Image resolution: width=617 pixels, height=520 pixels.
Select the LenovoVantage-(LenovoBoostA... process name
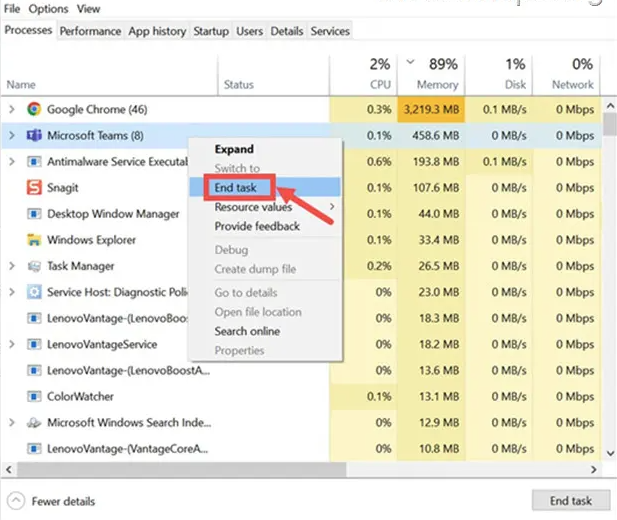coord(129,371)
